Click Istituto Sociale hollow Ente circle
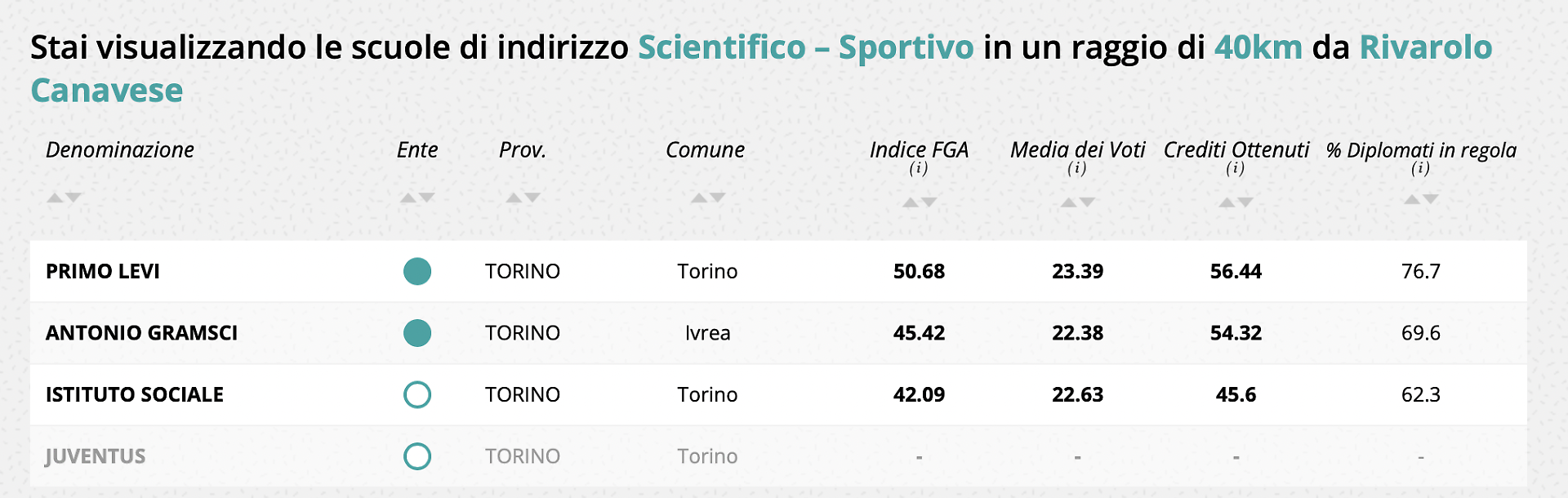 pos(417,395)
